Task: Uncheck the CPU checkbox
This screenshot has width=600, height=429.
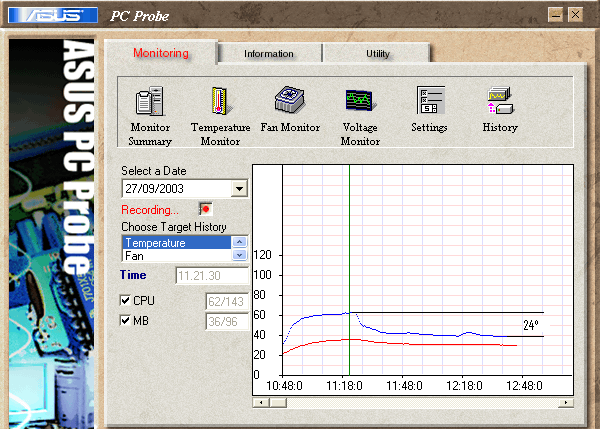Action: click(x=125, y=300)
